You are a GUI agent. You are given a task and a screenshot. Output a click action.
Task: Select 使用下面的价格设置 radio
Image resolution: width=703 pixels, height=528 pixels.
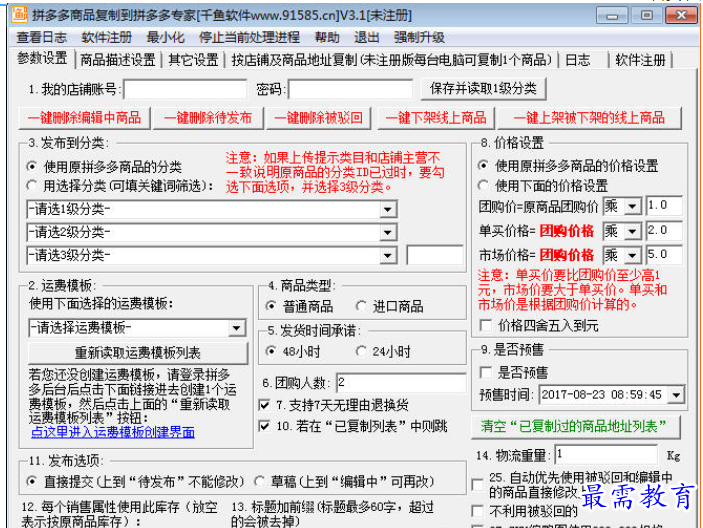point(483,185)
